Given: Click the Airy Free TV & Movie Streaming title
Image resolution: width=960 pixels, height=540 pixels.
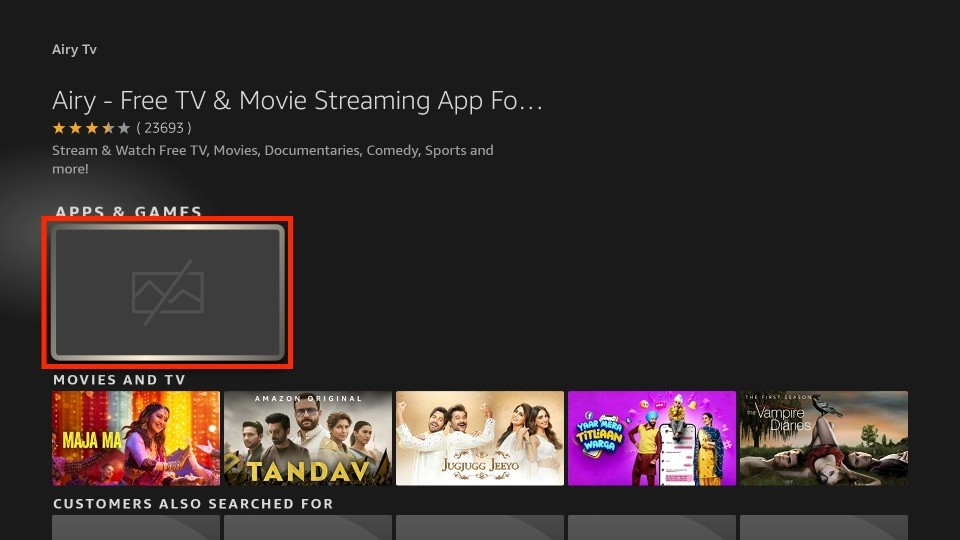Looking at the screenshot, I should pos(298,100).
